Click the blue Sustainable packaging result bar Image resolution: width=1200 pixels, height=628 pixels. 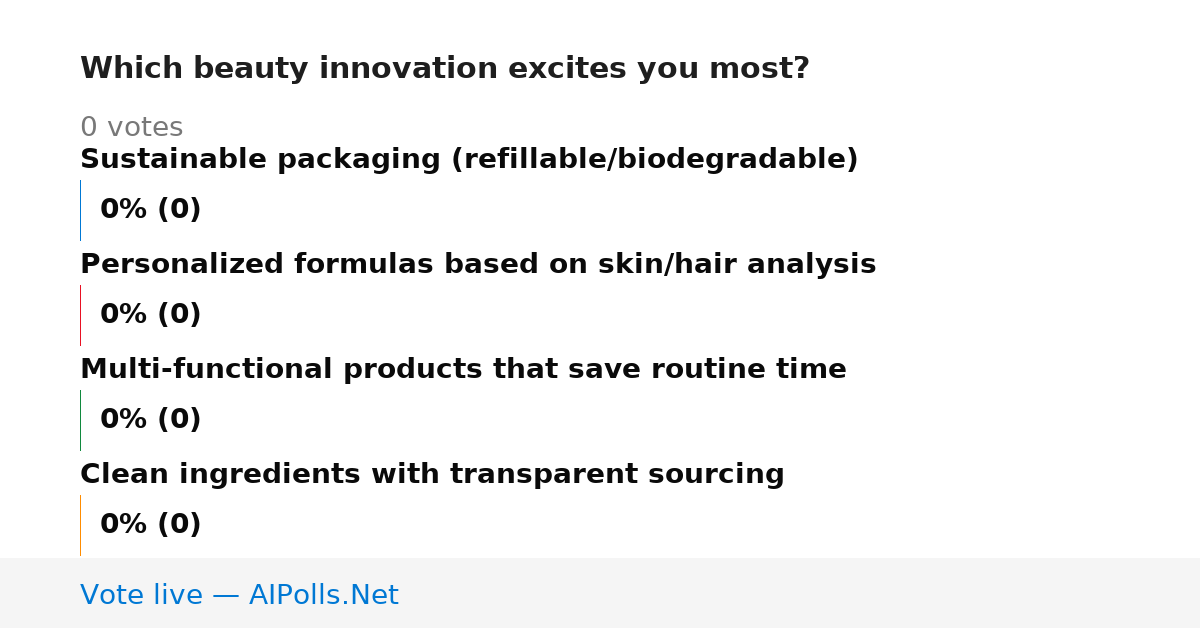pos(80,210)
